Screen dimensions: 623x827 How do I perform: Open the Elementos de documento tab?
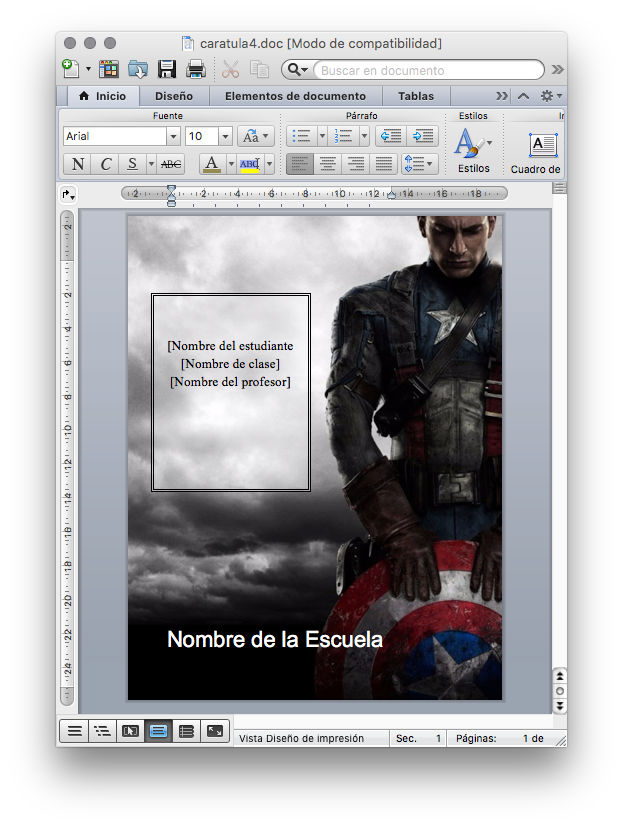pyautogui.click(x=295, y=96)
